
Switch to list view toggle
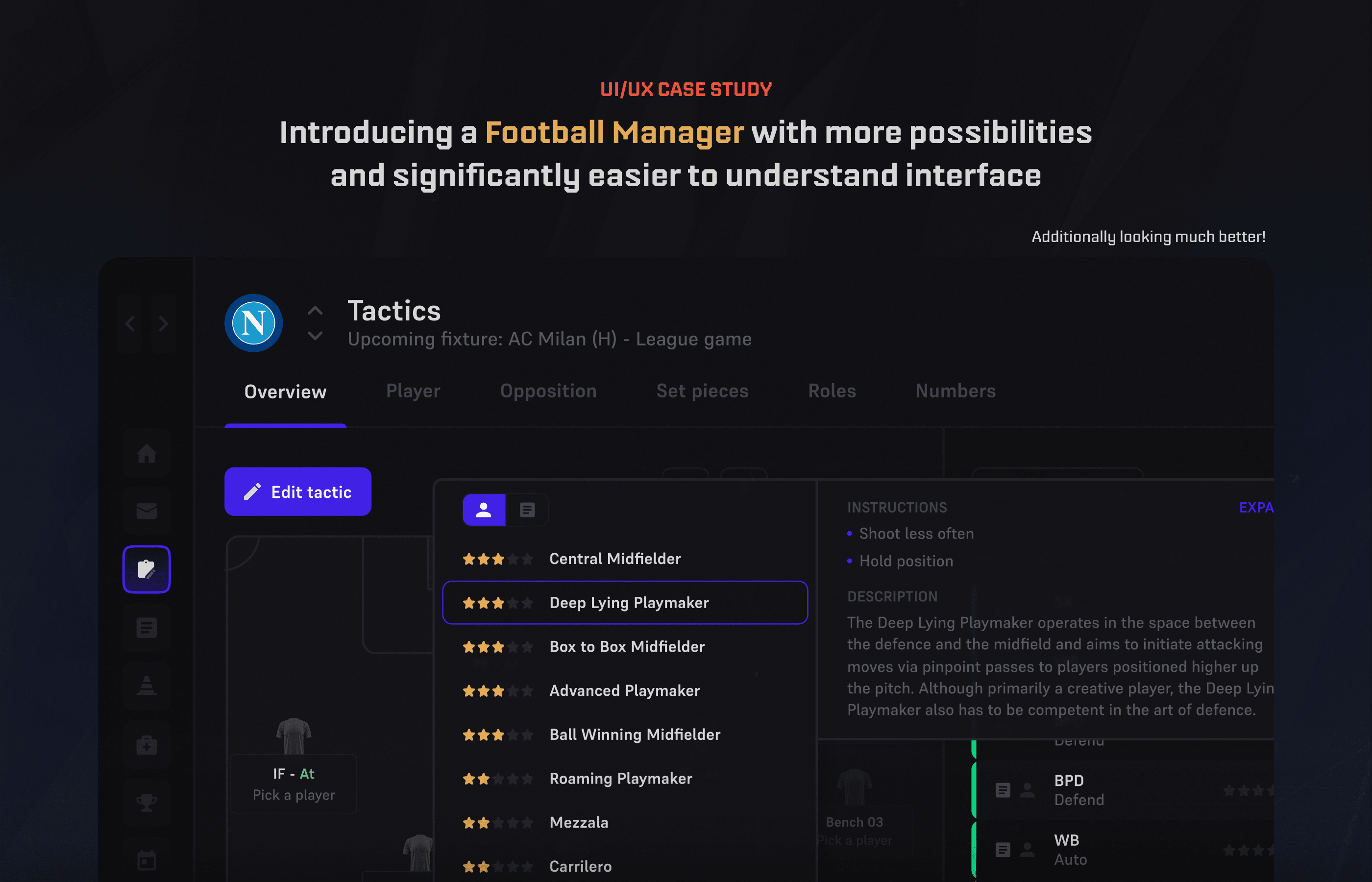coord(527,510)
